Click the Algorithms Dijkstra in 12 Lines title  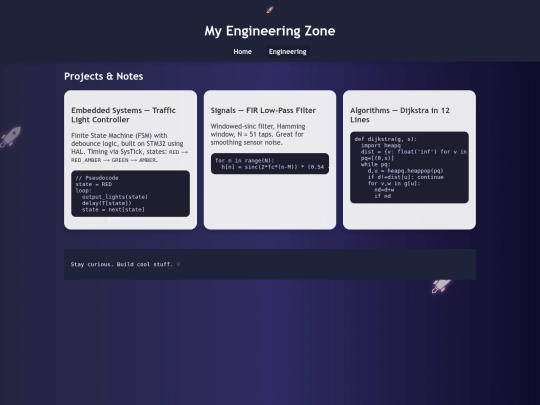pos(400,115)
